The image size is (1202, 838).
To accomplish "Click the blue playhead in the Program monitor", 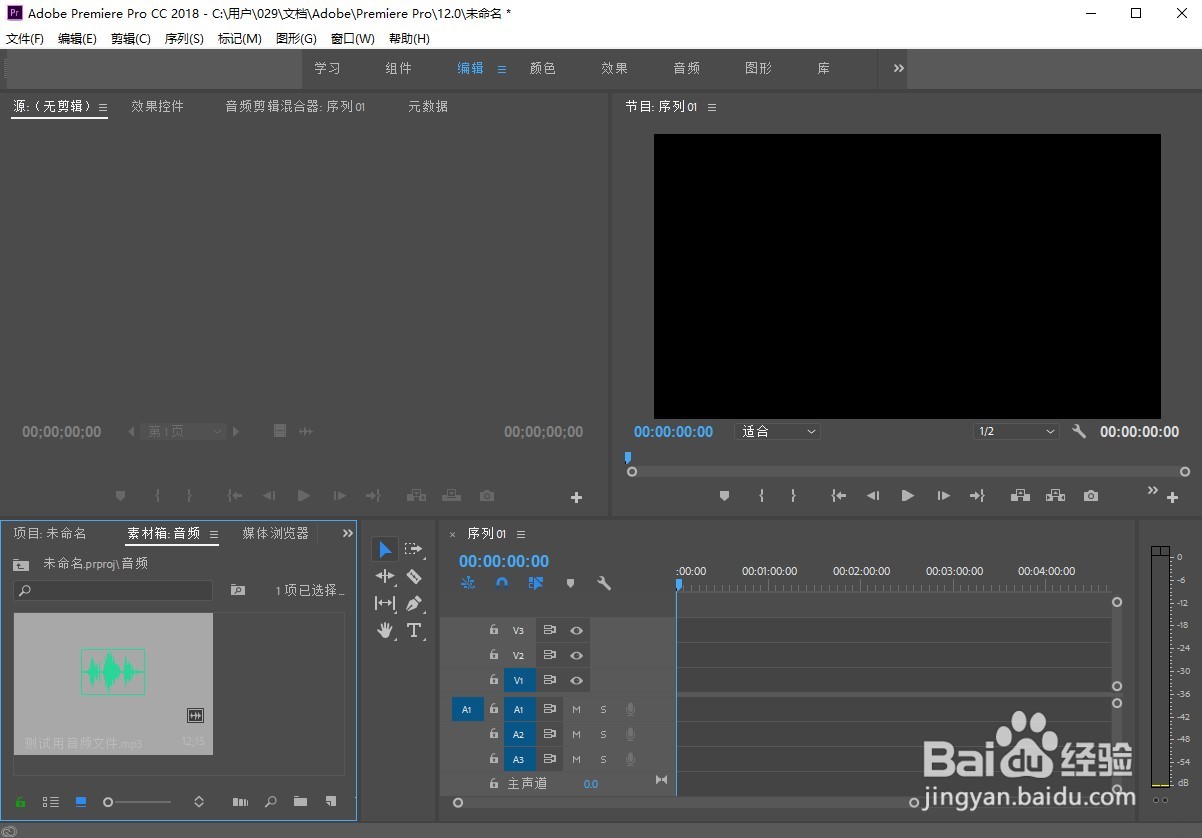I will click(x=628, y=457).
